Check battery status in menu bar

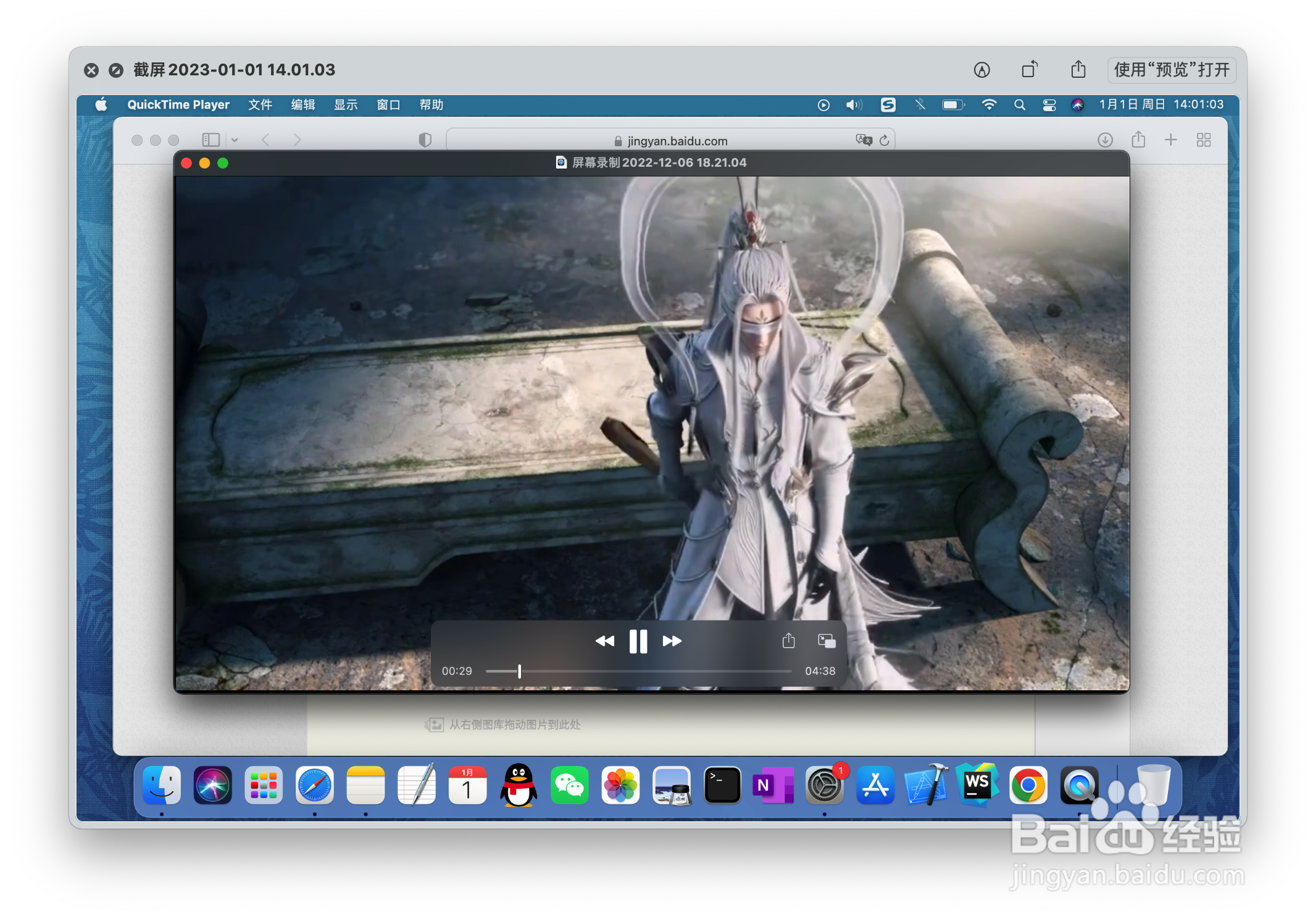point(953,105)
